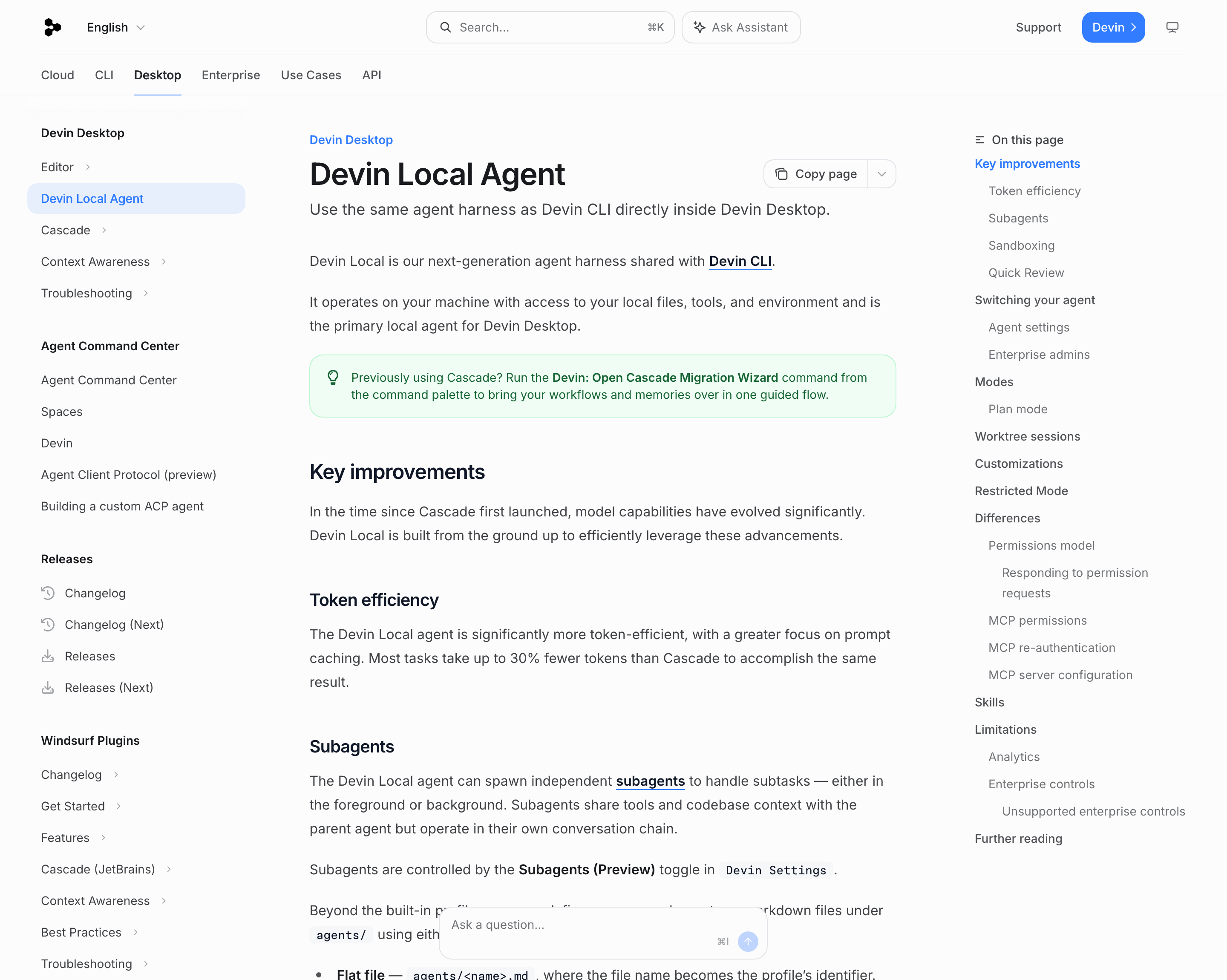Switch to the Cloud tab
1227x980 pixels.
[x=58, y=75]
